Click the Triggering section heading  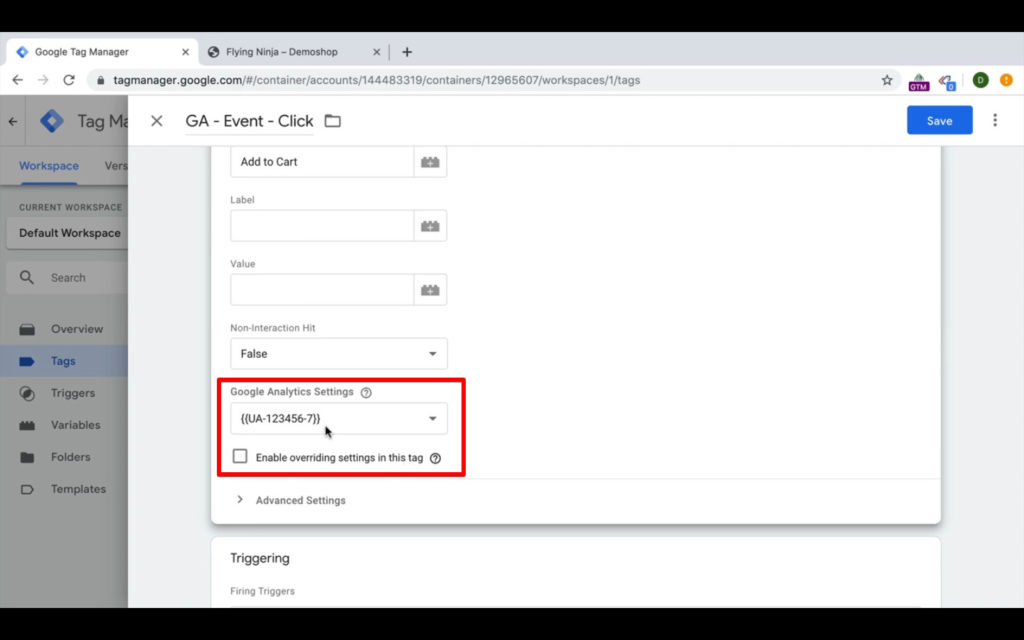[x=260, y=558]
